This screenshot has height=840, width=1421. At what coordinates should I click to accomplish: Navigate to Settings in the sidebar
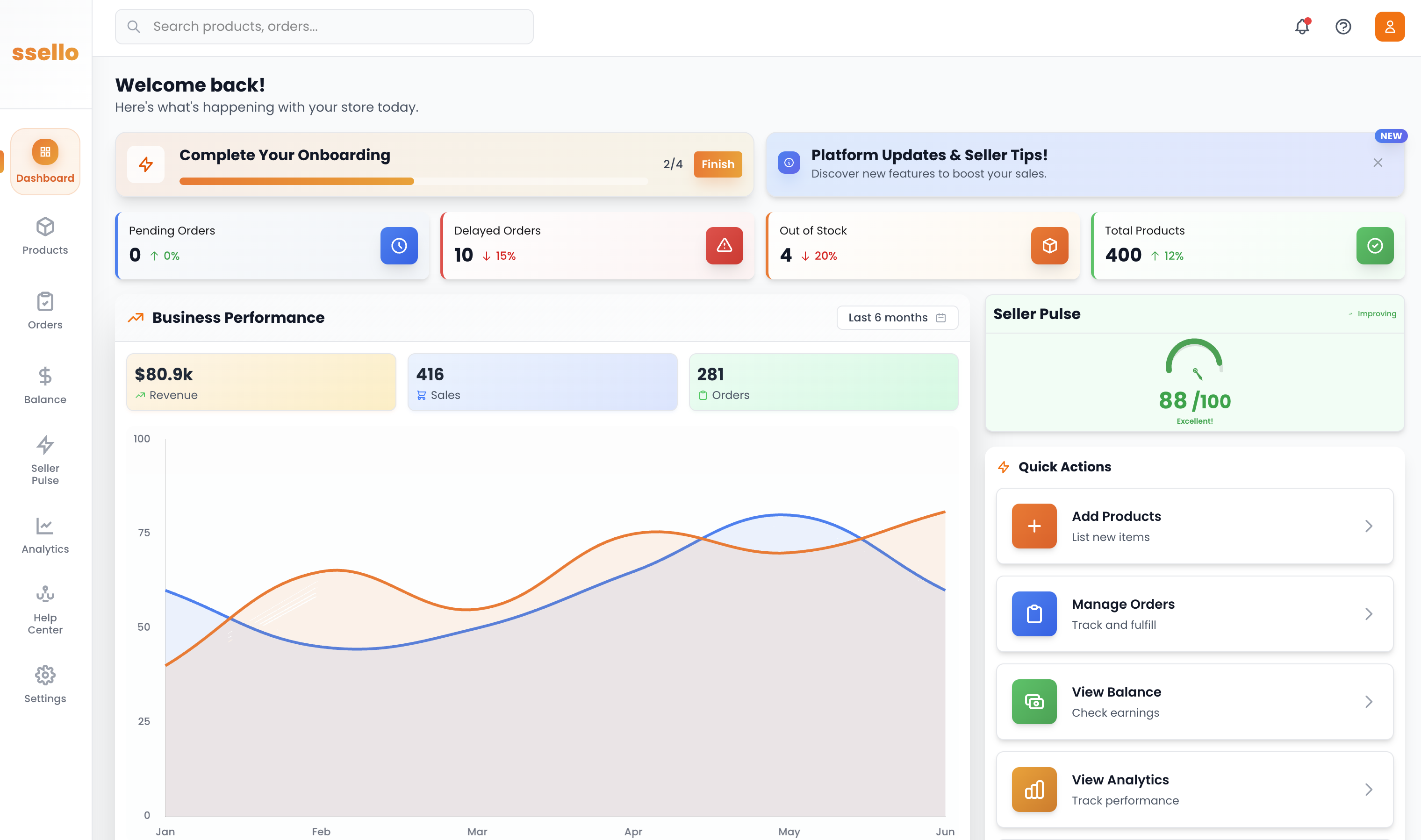click(45, 684)
